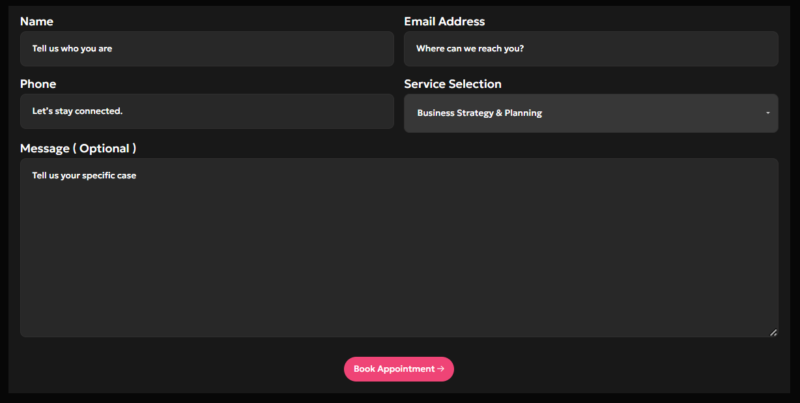The height and width of the screenshot is (403, 800).
Task: Click the 'Let's stay connected.' placeholder
Action: tap(78, 111)
